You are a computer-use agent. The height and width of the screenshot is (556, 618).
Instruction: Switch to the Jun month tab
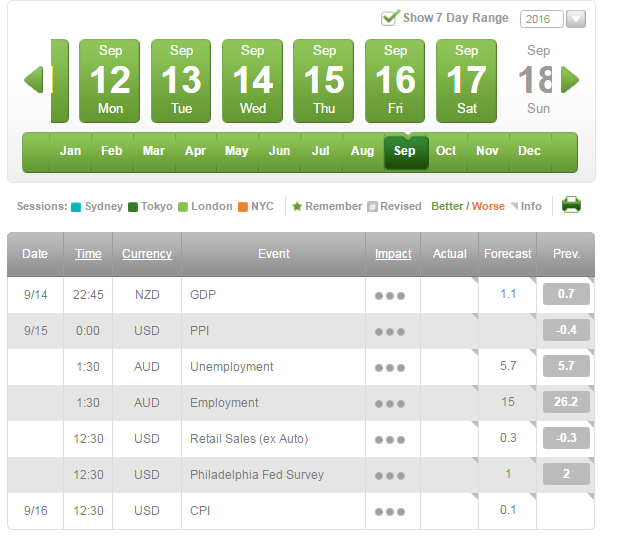coord(279,151)
